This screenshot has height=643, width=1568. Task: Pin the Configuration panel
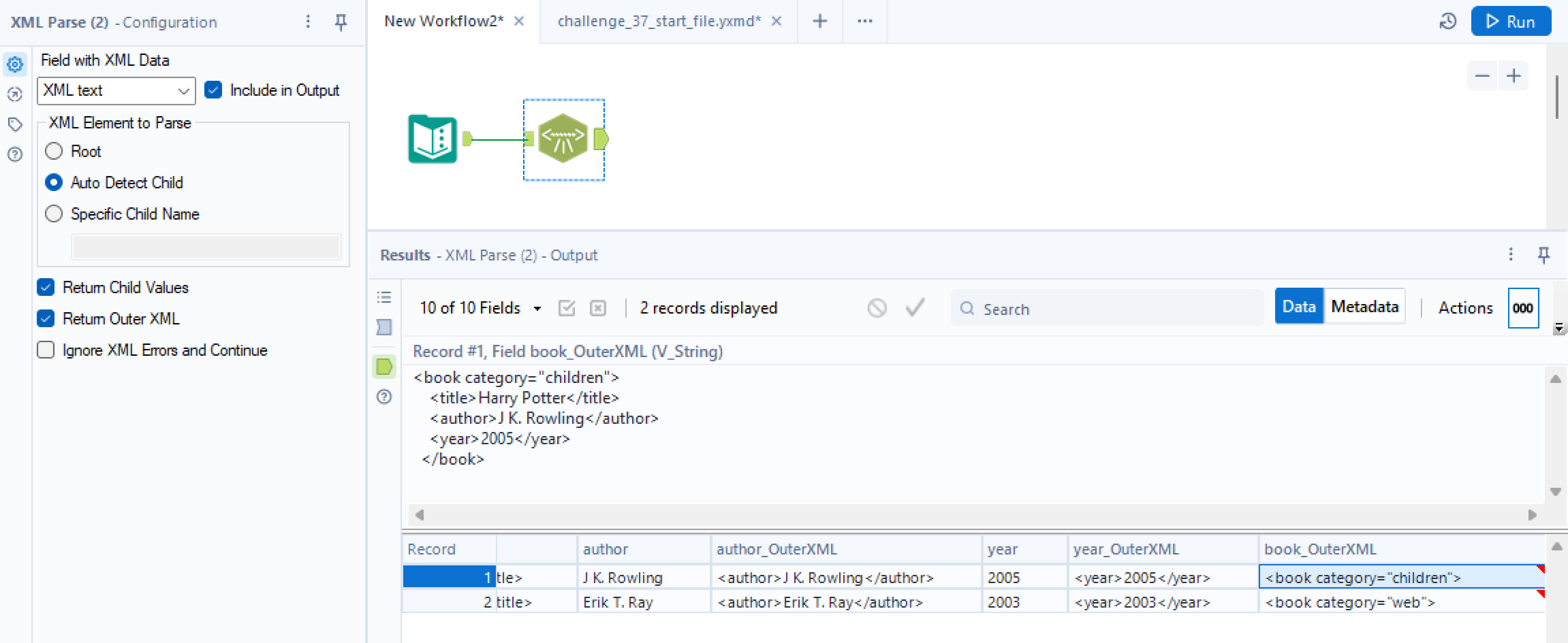[x=341, y=23]
